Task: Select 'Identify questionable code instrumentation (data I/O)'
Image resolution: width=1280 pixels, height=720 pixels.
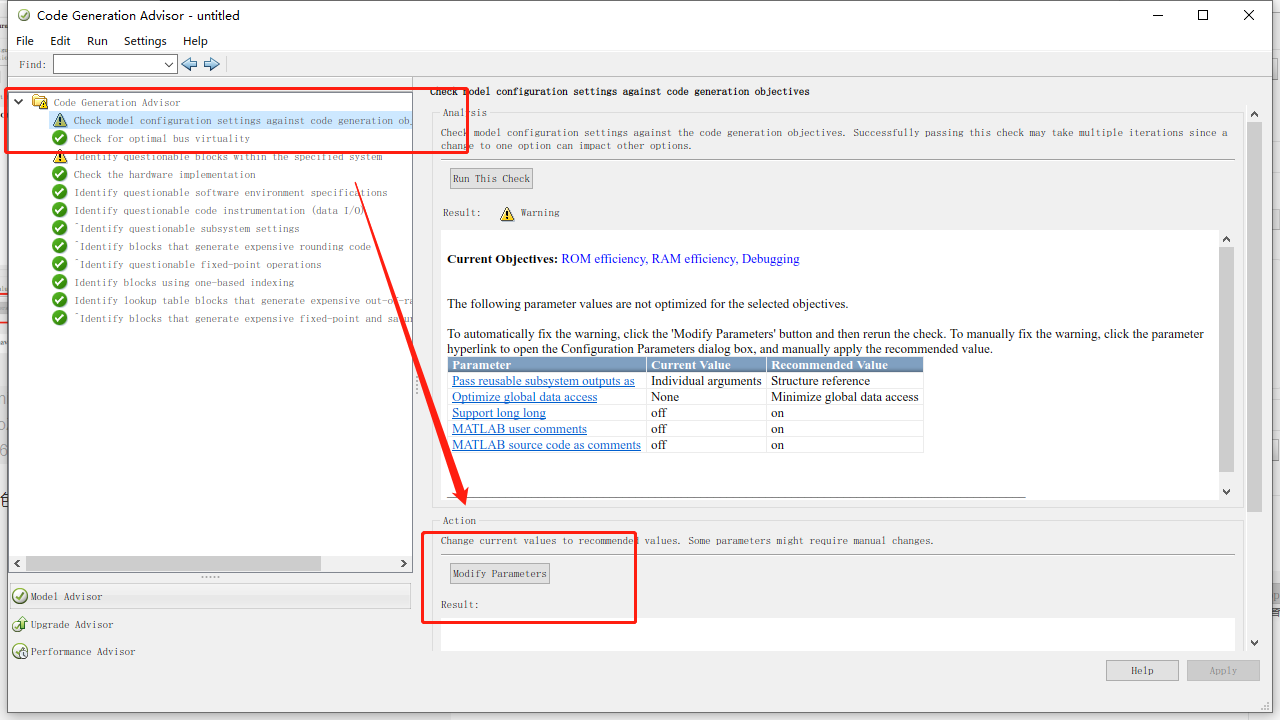Action: pos(220,210)
